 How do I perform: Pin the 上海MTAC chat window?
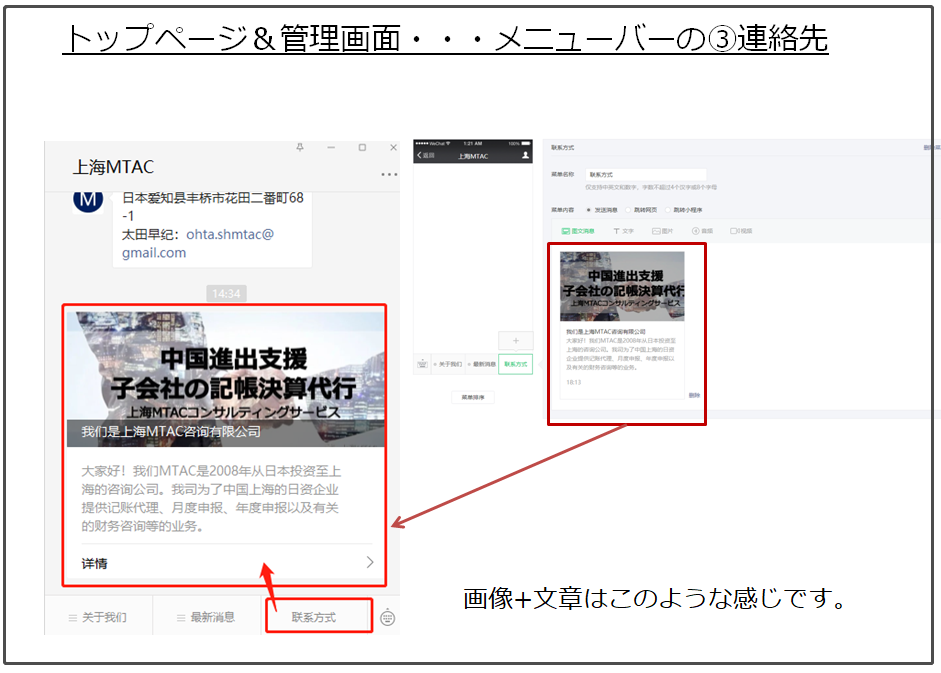pos(300,147)
